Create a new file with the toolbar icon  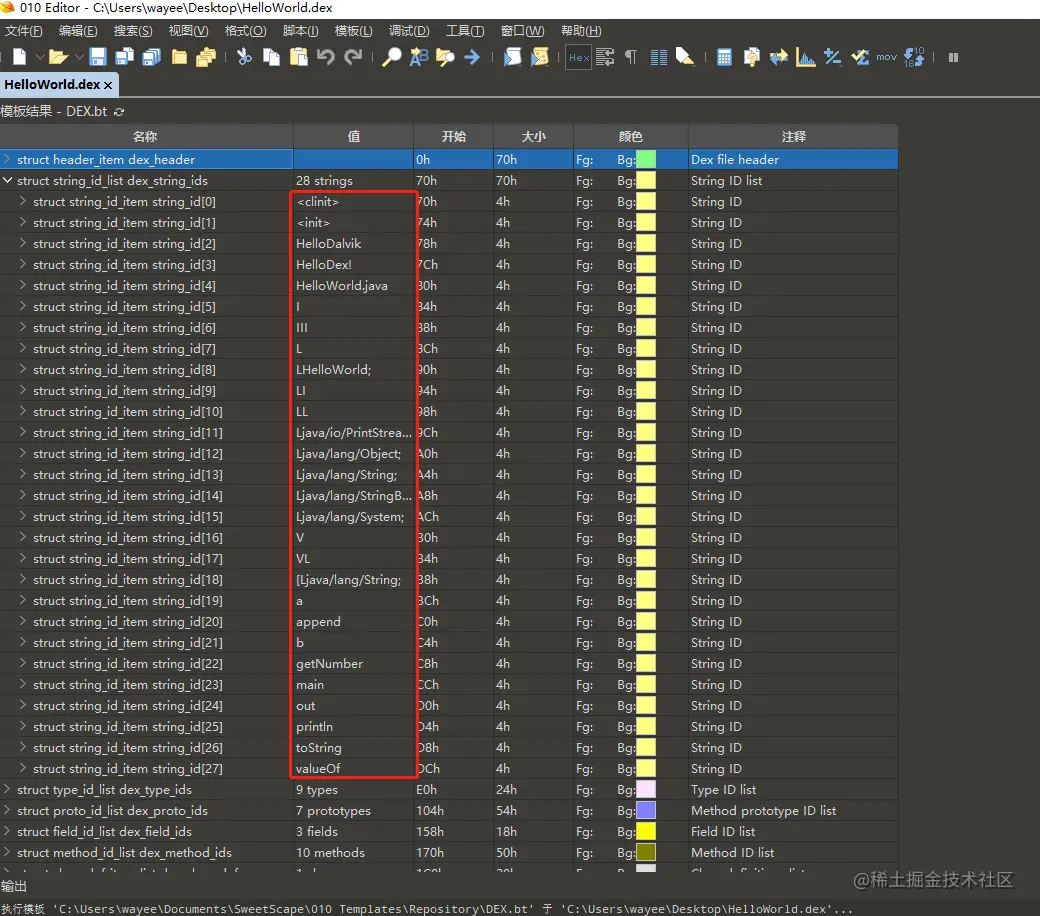tap(19, 58)
